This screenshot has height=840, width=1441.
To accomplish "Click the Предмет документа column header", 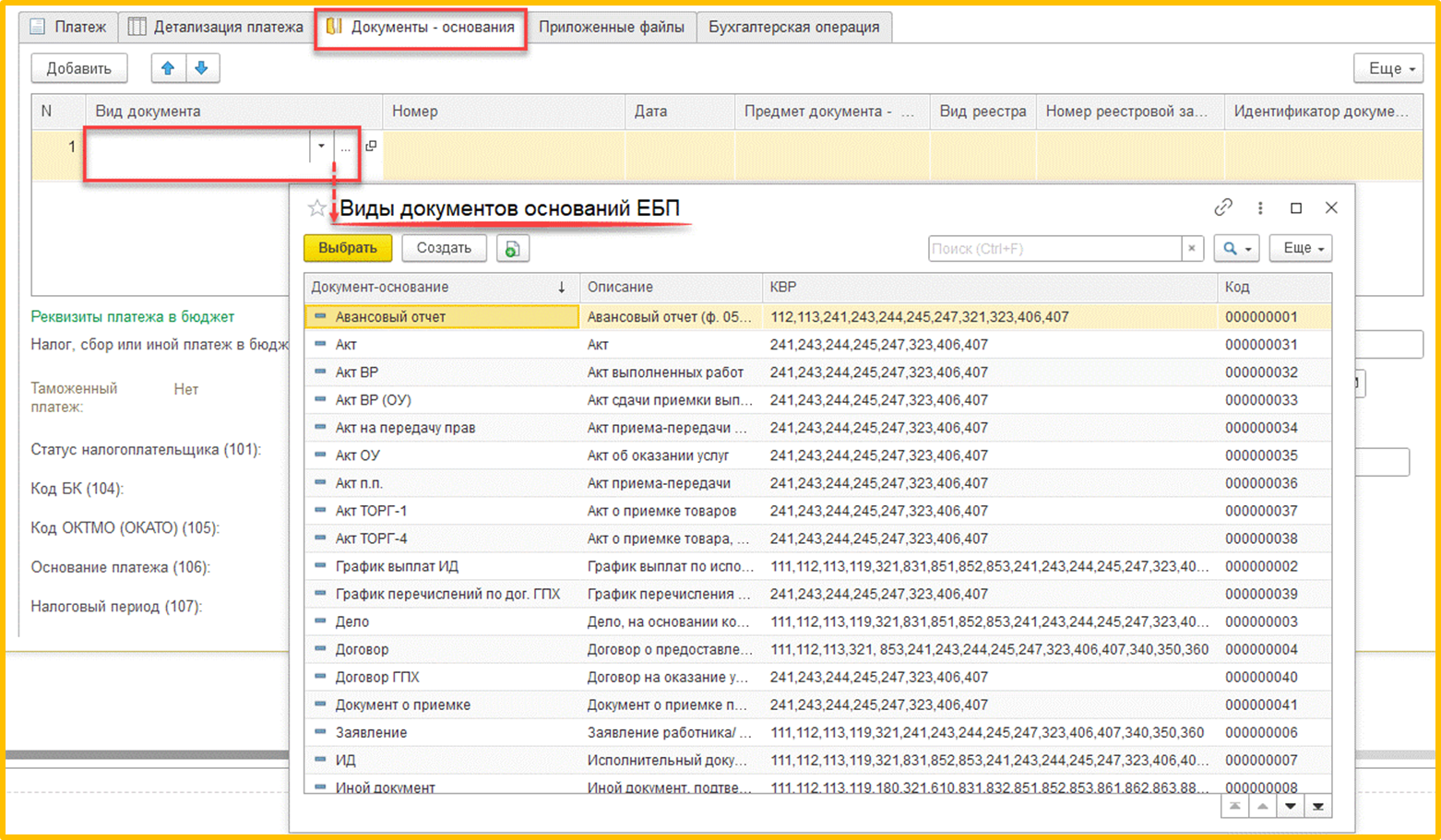I will click(x=832, y=111).
